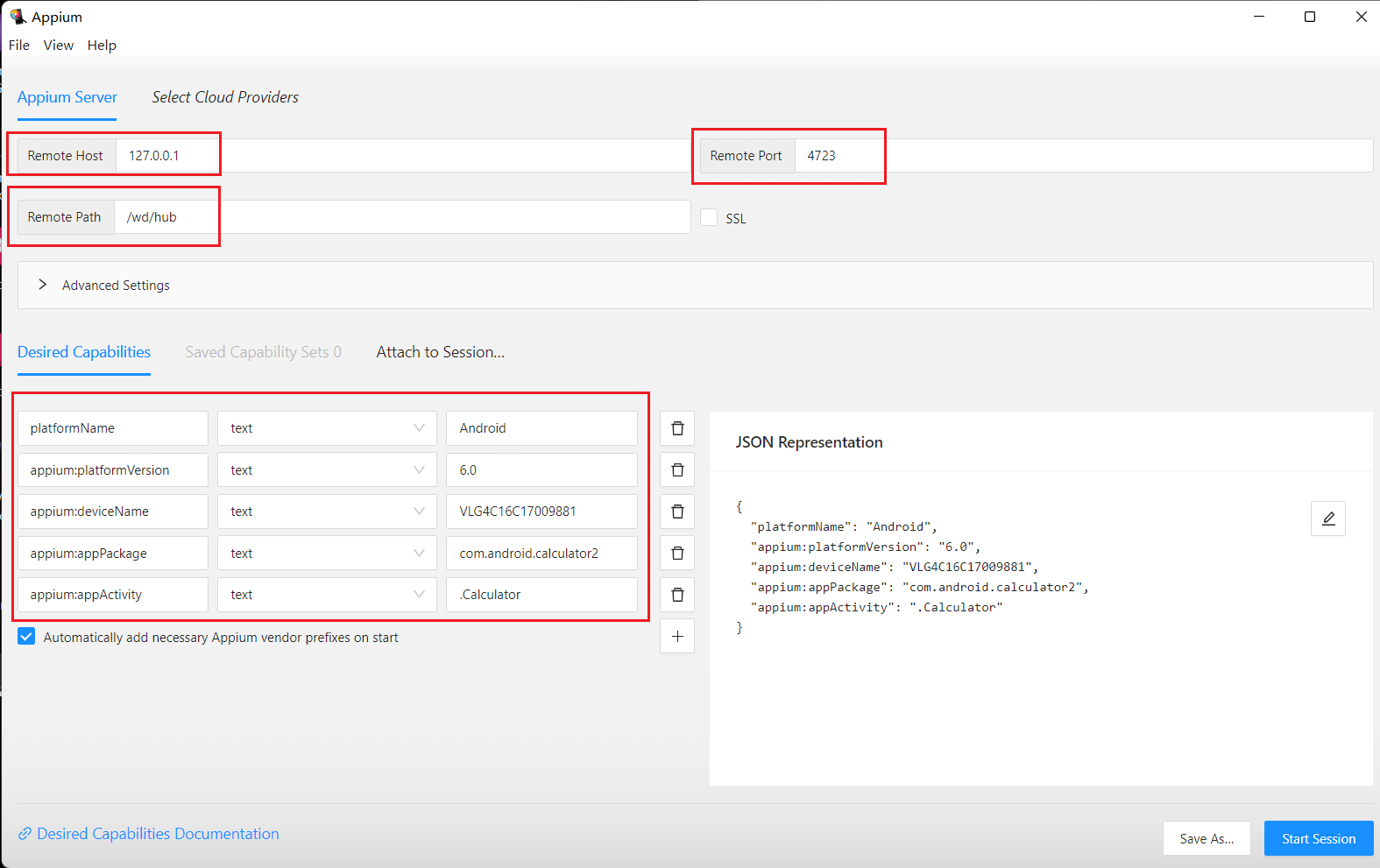This screenshot has width=1380, height=868.
Task: Click the appium:appActivity name field
Action: pyautogui.click(x=113, y=595)
